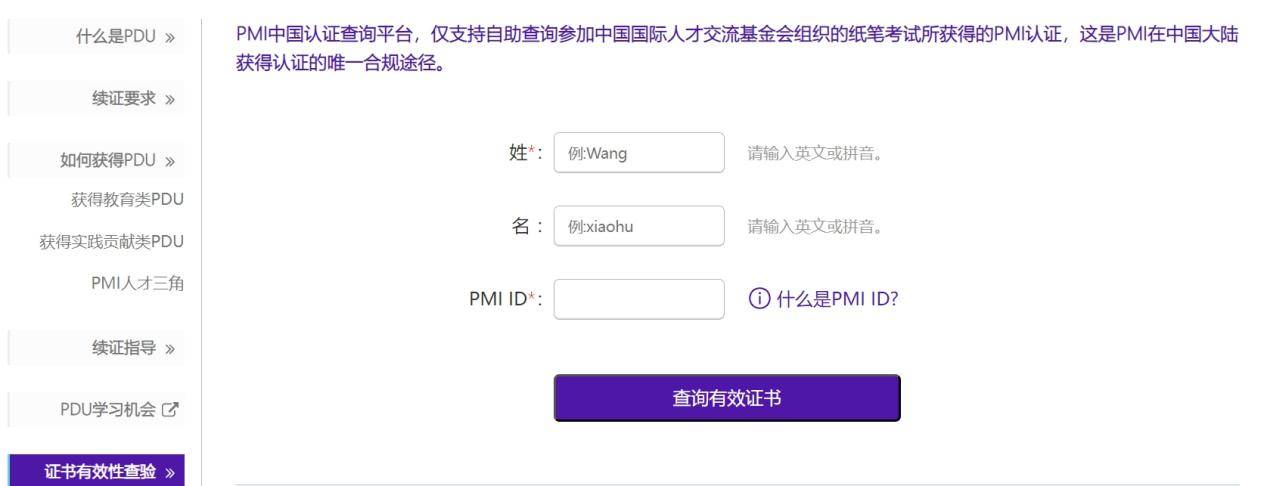Click the 名 field showing 例:xiaohu
Viewport: 1267px width, 486px height.
coord(639,226)
